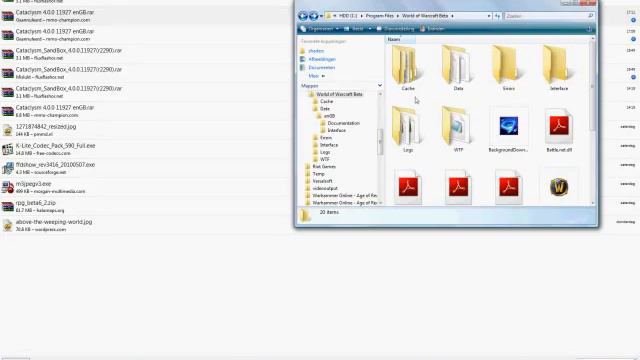This screenshot has height=360, width=640.
Task: Click 20 items text in status bar
Action: (x=329, y=212)
